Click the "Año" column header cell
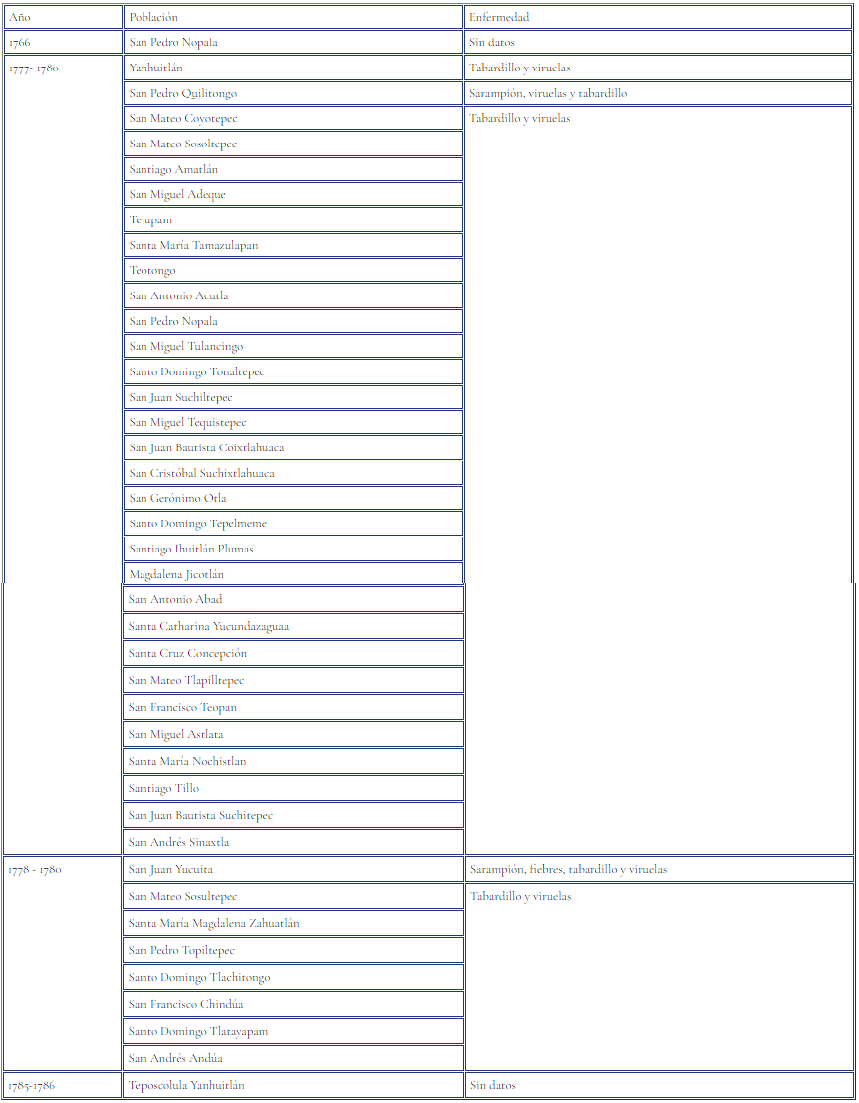Screen dimensions: 859x1103 [x=62, y=18]
